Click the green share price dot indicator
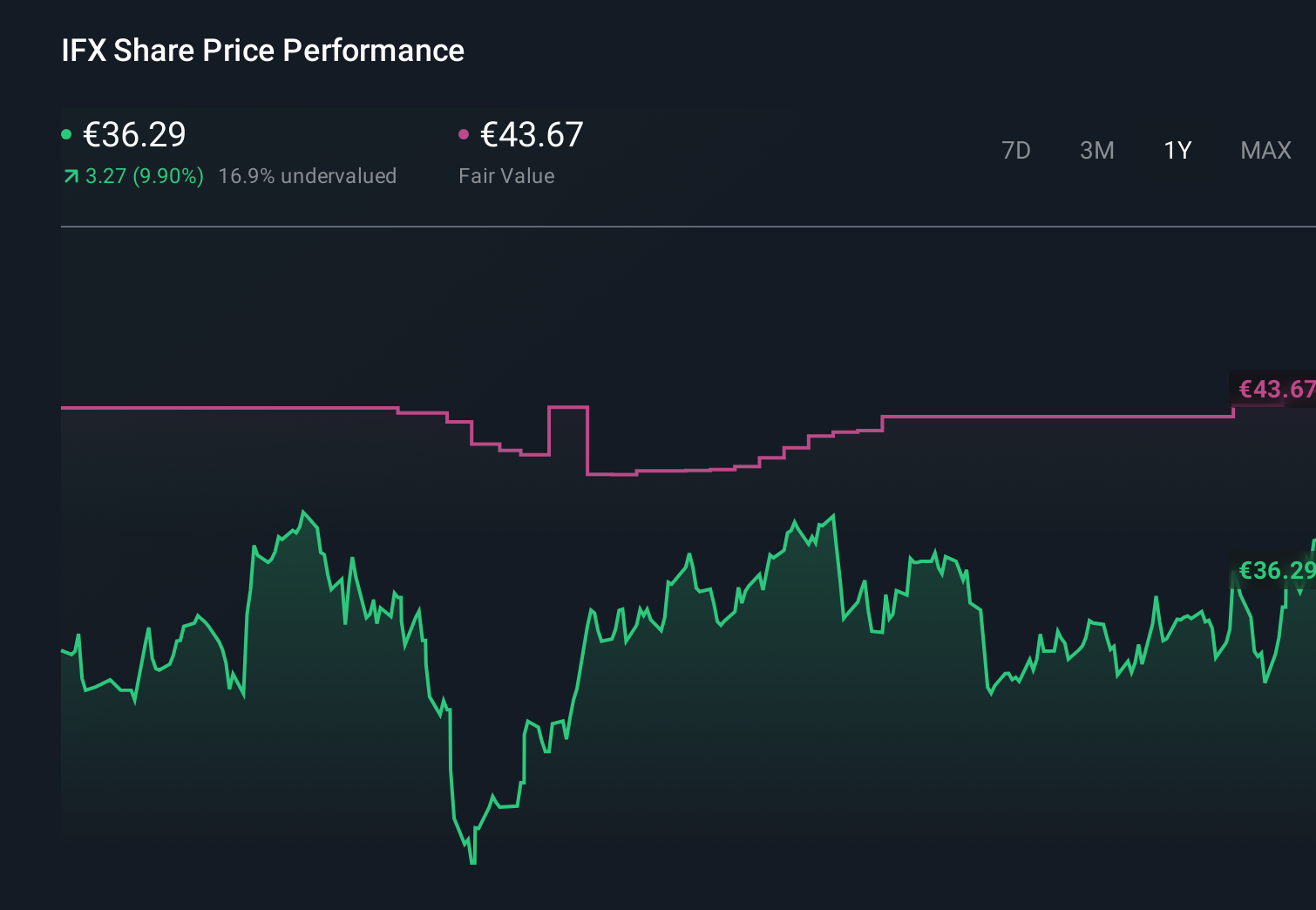 66,133
